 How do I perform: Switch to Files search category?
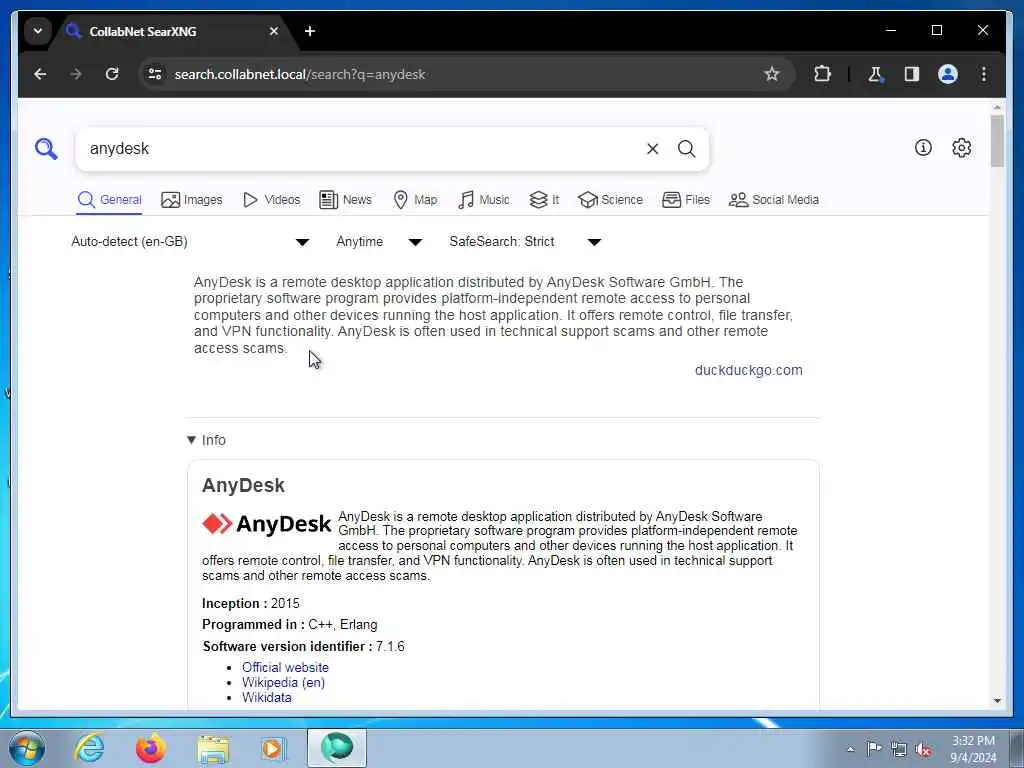pyautogui.click(x=686, y=200)
